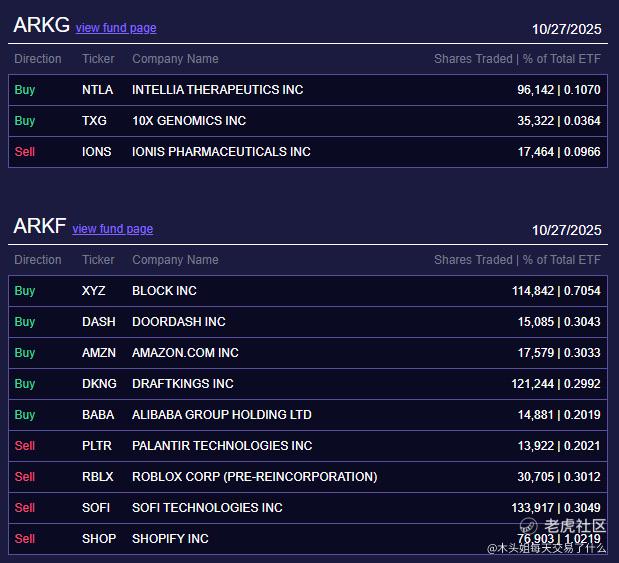Click PALANTIR TECHNOLOGIES INC company name
Image resolution: width=619 pixels, height=563 pixels.
(x=222, y=445)
